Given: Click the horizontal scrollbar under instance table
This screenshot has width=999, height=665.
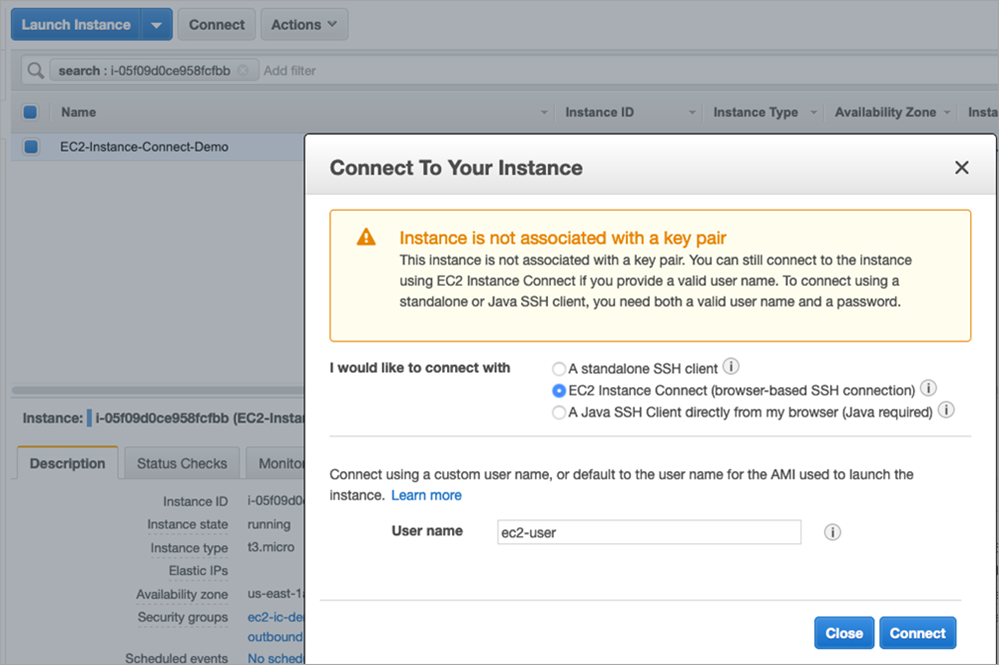Looking at the screenshot, I should tap(158, 390).
